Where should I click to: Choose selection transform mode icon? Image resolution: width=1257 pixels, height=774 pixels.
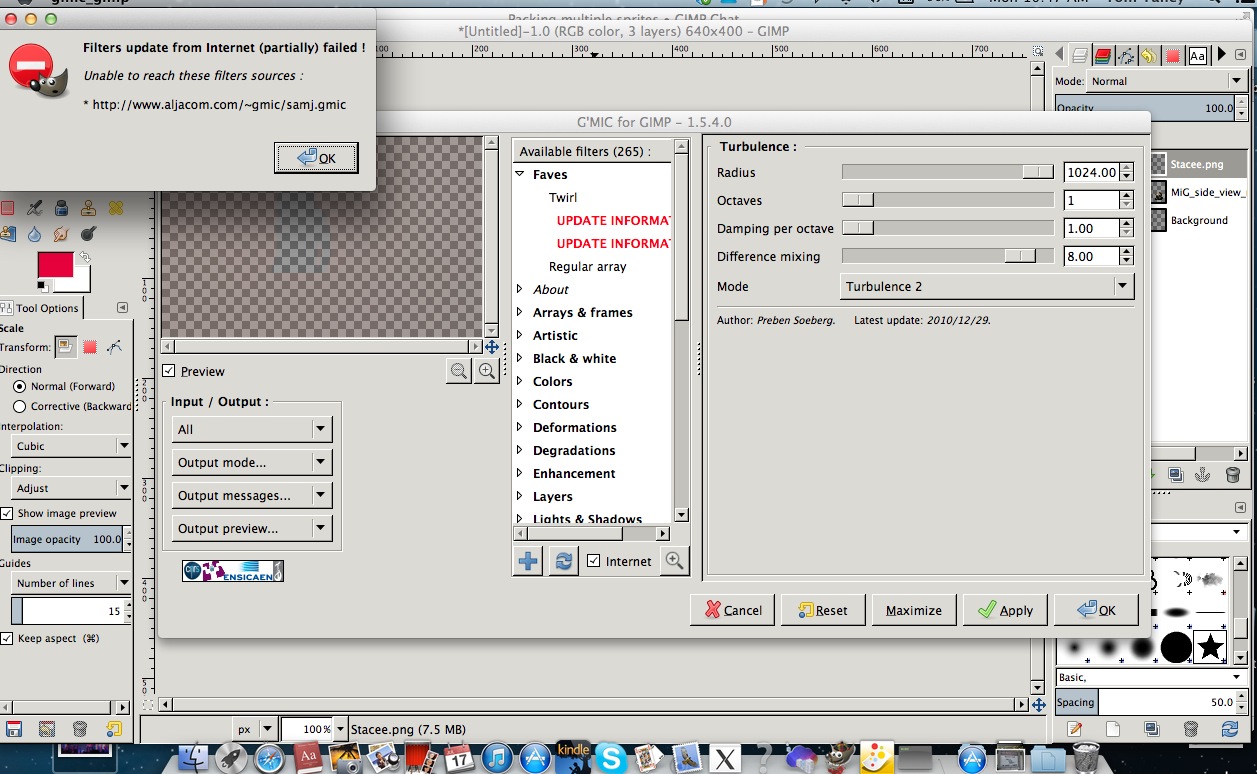[89, 347]
